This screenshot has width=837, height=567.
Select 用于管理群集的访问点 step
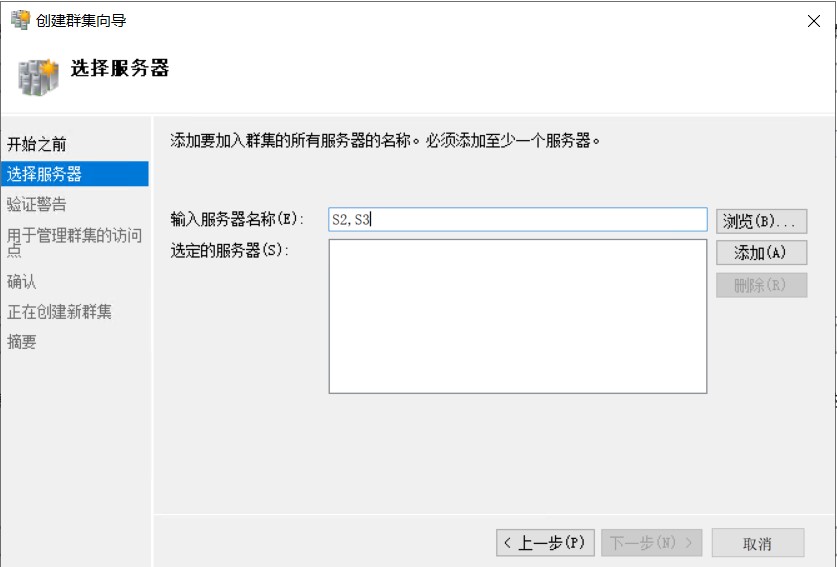74,242
